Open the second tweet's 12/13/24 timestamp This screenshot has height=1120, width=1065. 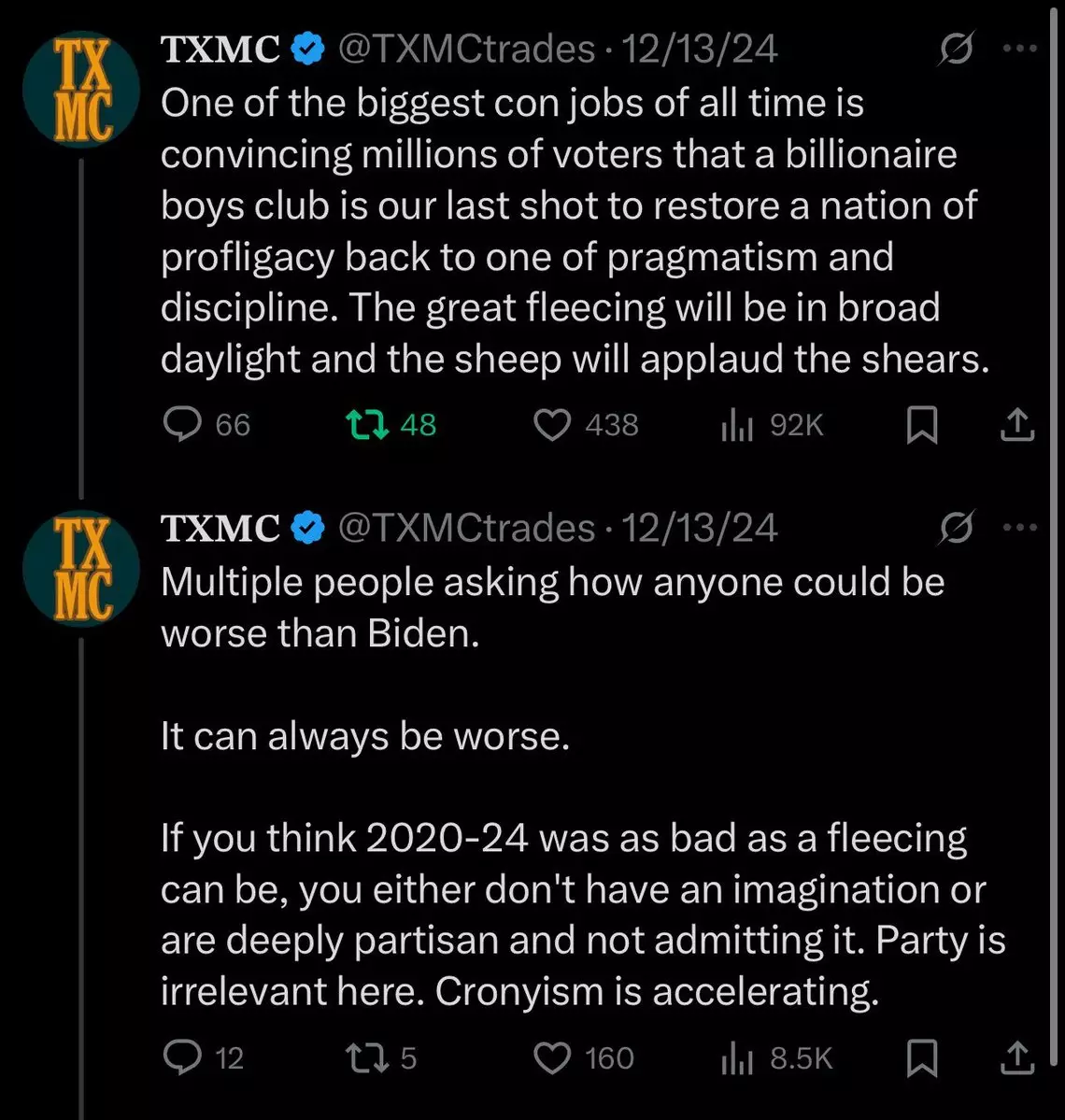coord(699,528)
